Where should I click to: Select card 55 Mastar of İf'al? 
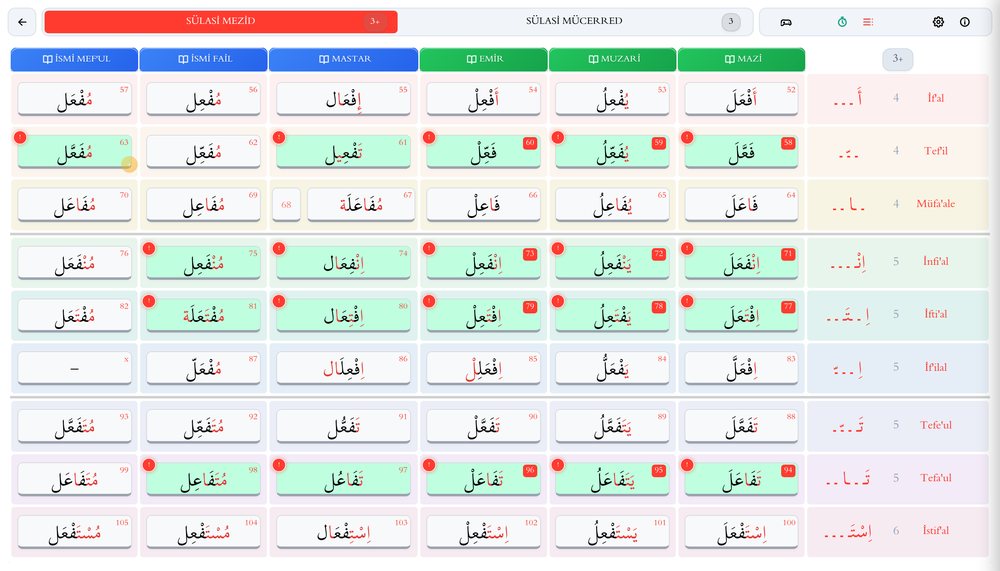pyautogui.click(x=344, y=99)
